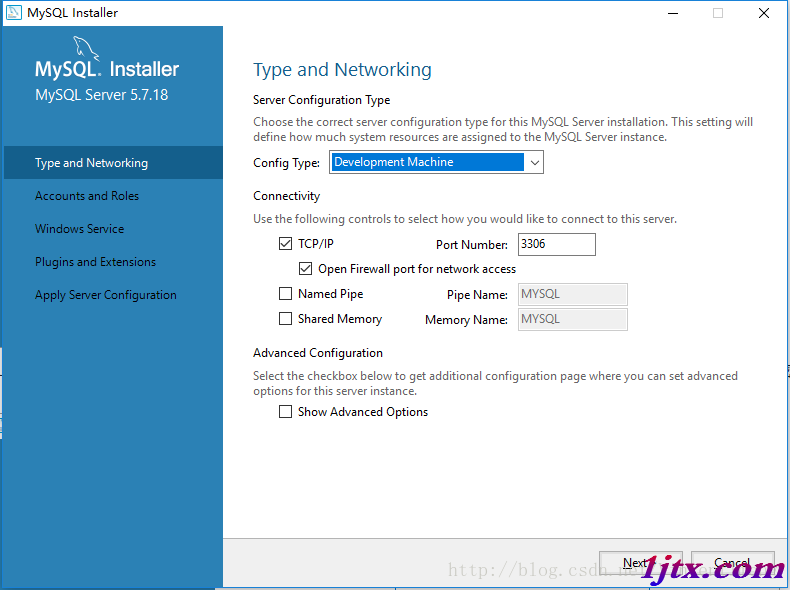Click the MySQL Installer title bar icon
790x590 pixels.
[x=14, y=13]
